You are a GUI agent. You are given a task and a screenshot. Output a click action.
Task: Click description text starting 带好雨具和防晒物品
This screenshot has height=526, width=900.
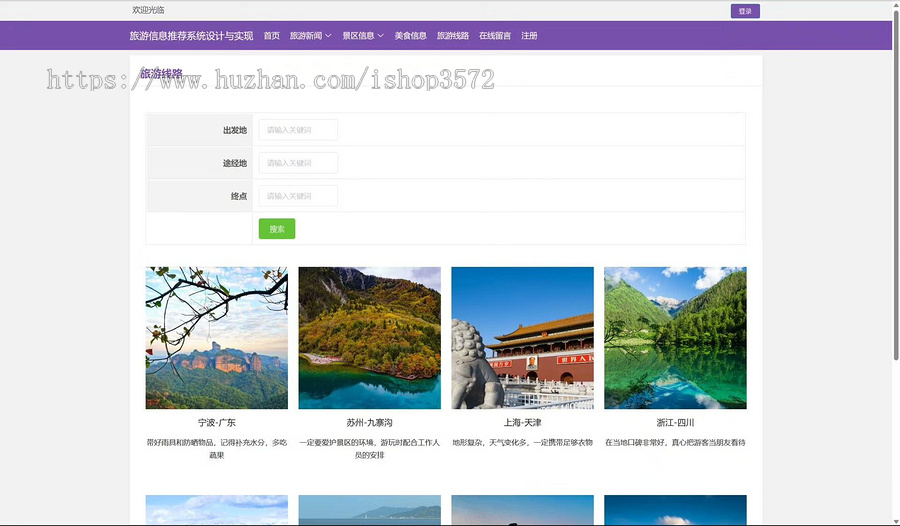point(216,448)
